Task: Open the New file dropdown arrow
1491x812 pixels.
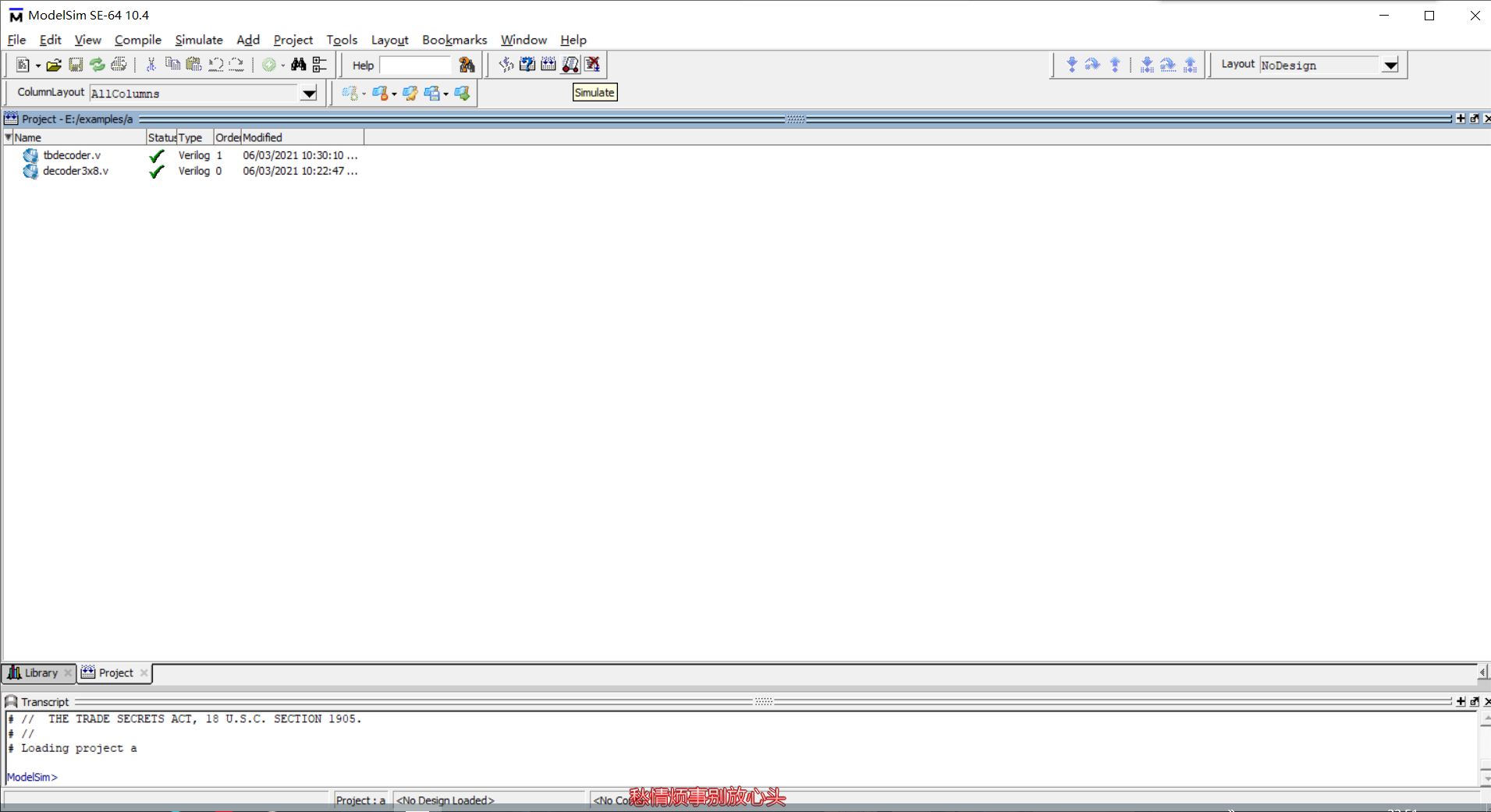Action: (x=37, y=66)
